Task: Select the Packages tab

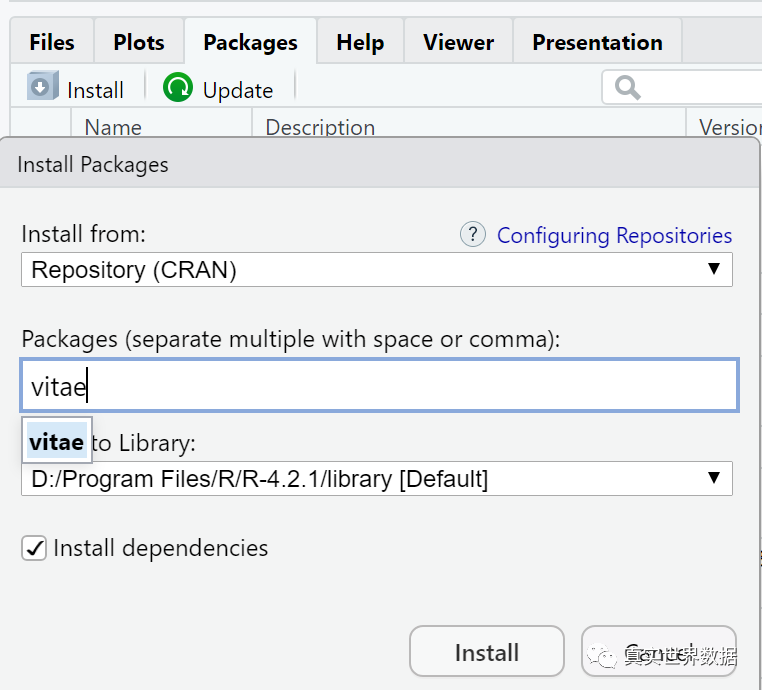Action: pyautogui.click(x=250, y=42)
